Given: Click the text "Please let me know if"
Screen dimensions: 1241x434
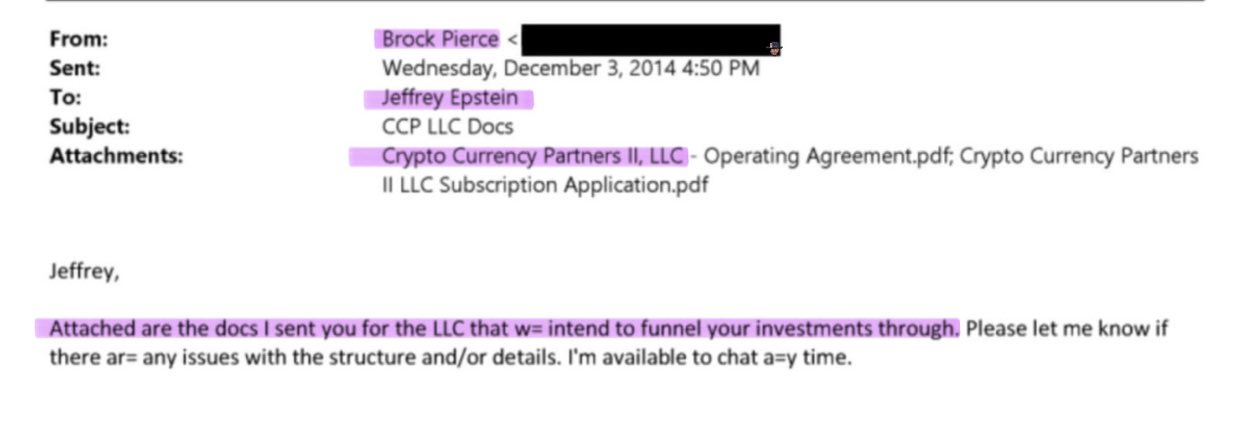Looking at the screenshot, I should click(1067, 328).
